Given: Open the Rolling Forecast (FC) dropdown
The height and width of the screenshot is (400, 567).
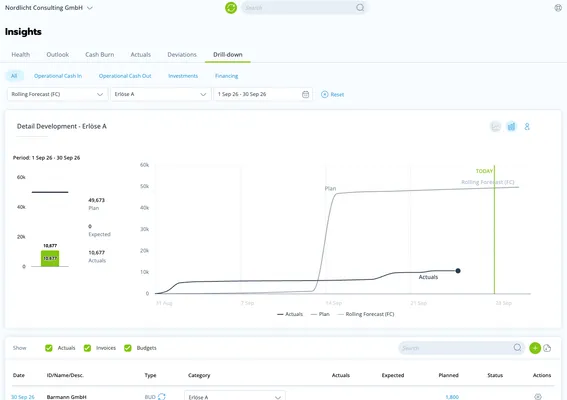Looking at the screenshot, I should 57,94.
